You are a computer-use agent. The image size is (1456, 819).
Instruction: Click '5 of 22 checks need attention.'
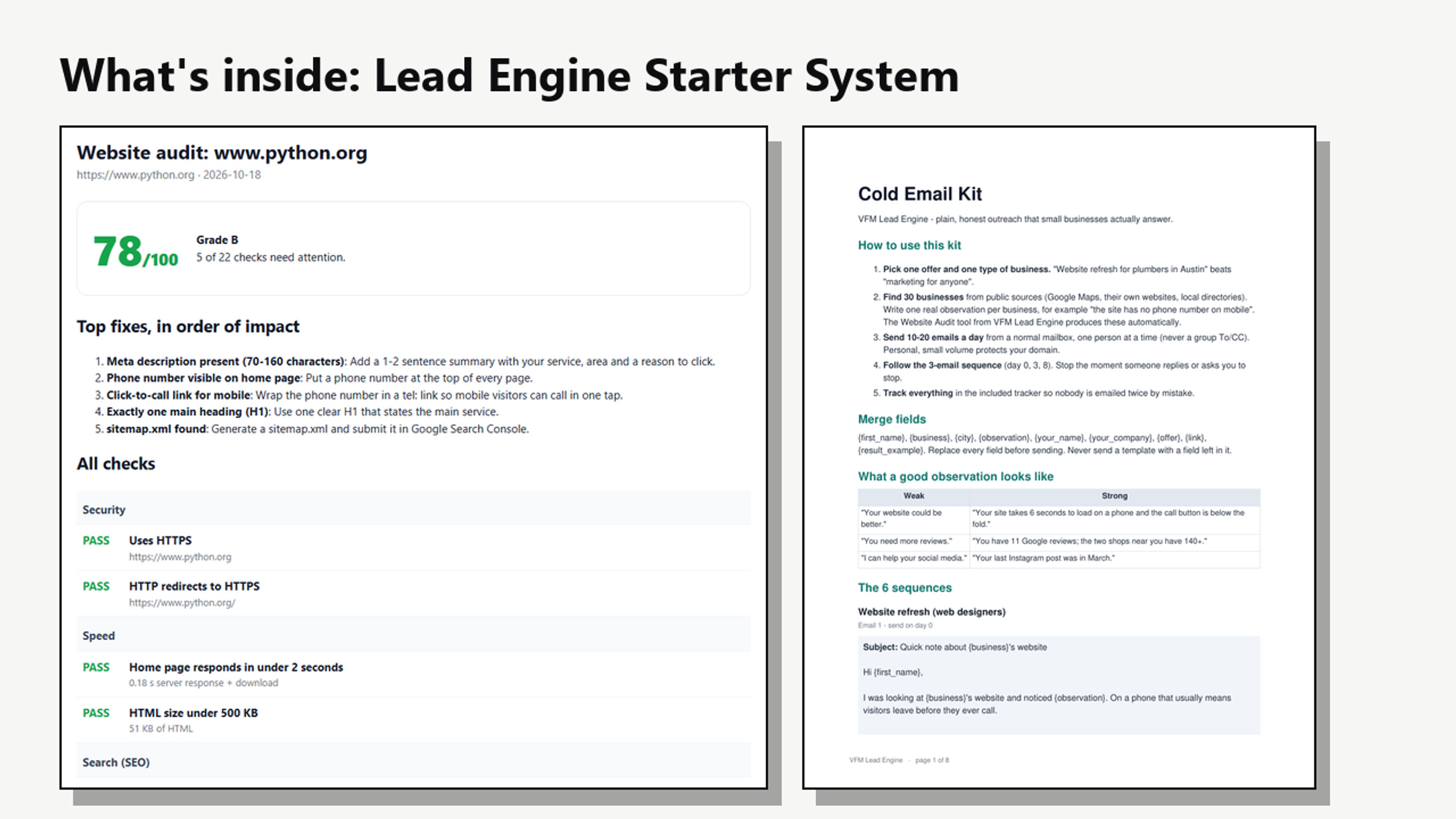point(271,257)
